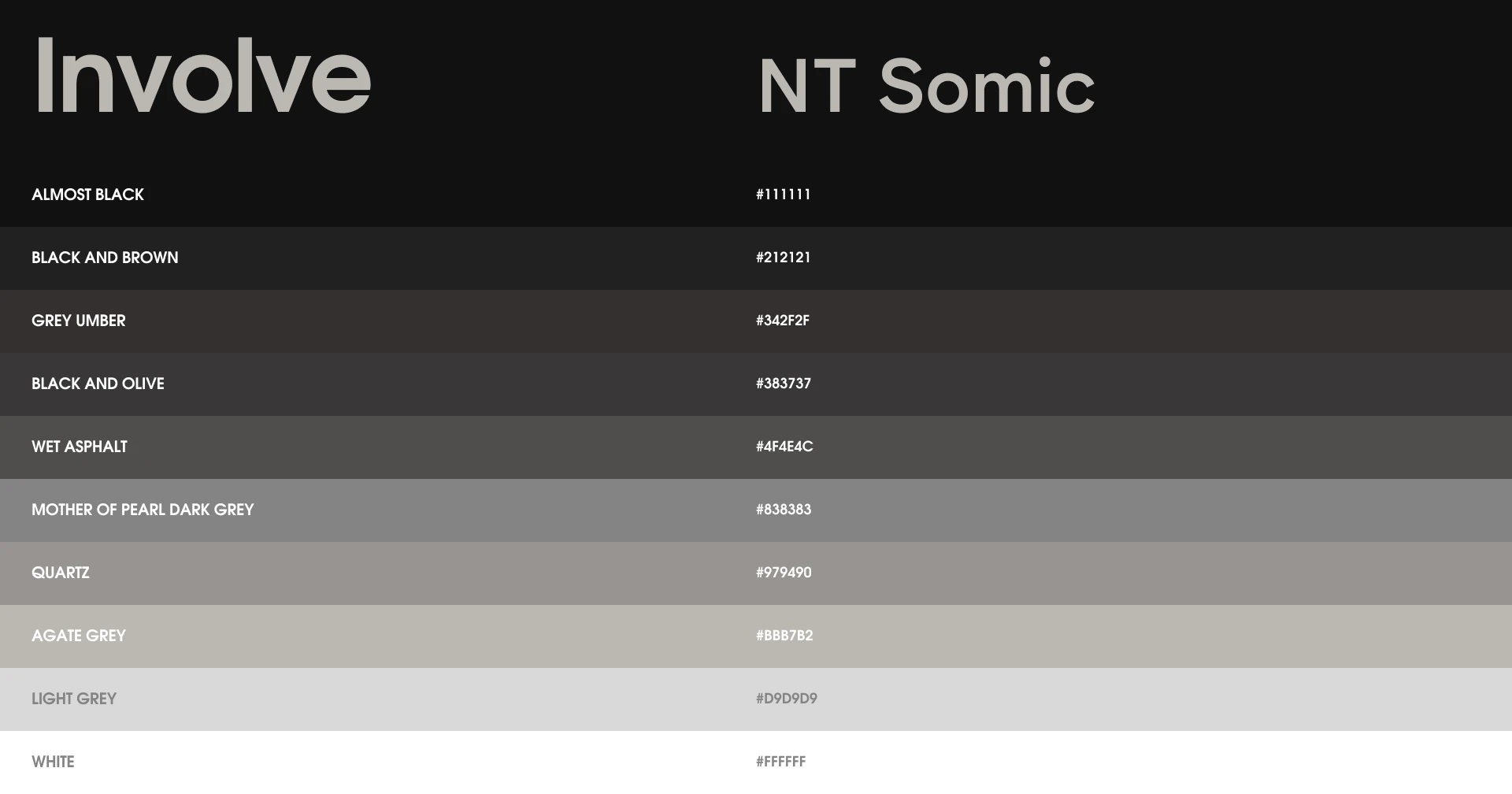
Task: Click the #838383 hex value
Action: (x=783, y=510)
